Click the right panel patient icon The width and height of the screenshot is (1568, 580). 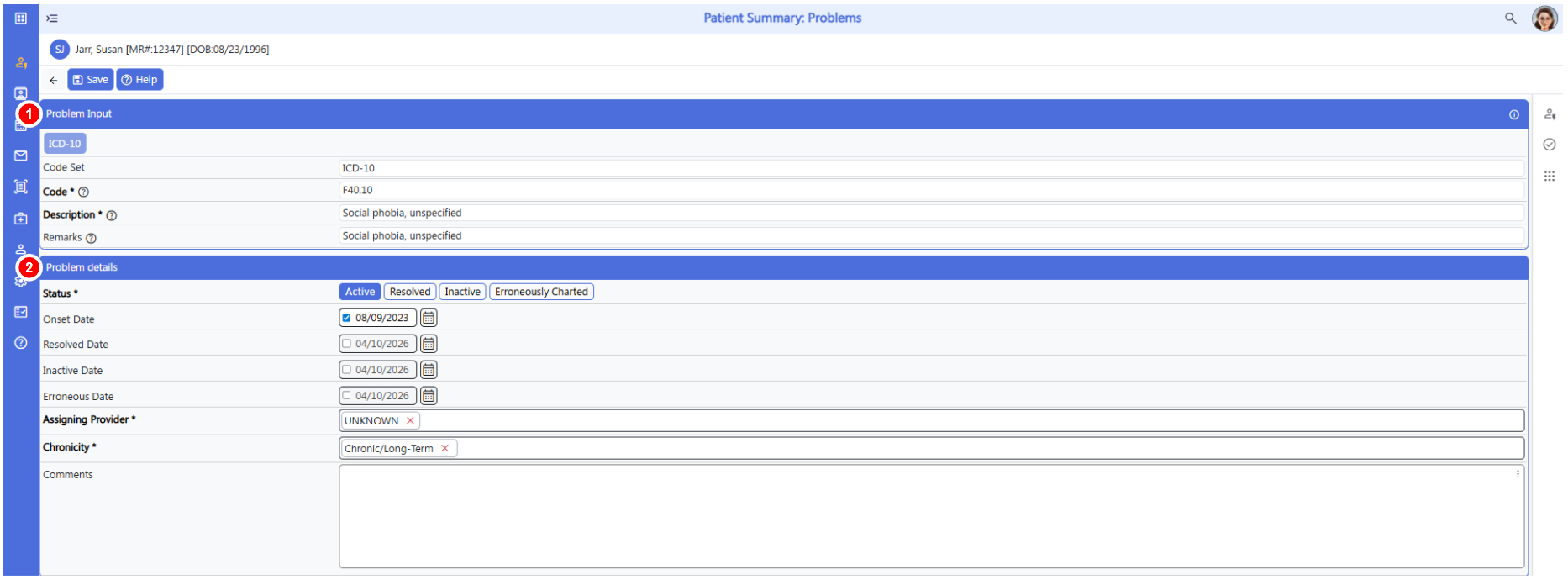click(x=1550, y=113)
